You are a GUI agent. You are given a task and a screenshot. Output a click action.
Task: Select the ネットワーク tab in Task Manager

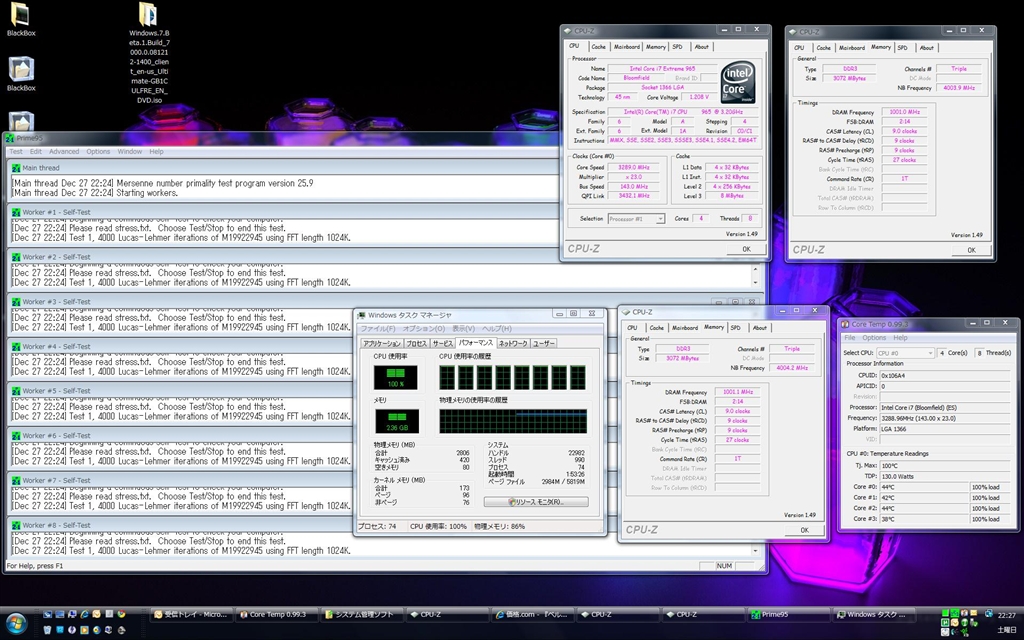(513, 343)
